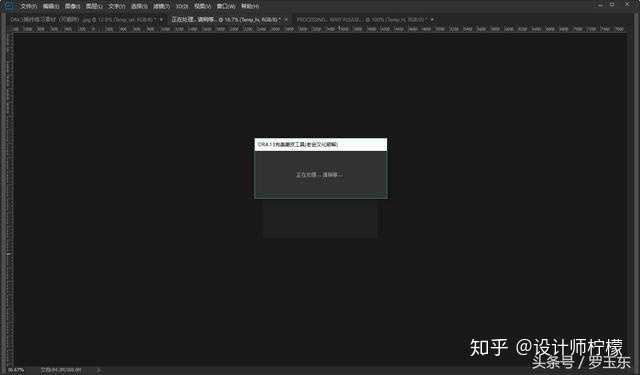The image size is (640, 375).
Task: Open the 编辑(E) menu
Action: [51, 7]
